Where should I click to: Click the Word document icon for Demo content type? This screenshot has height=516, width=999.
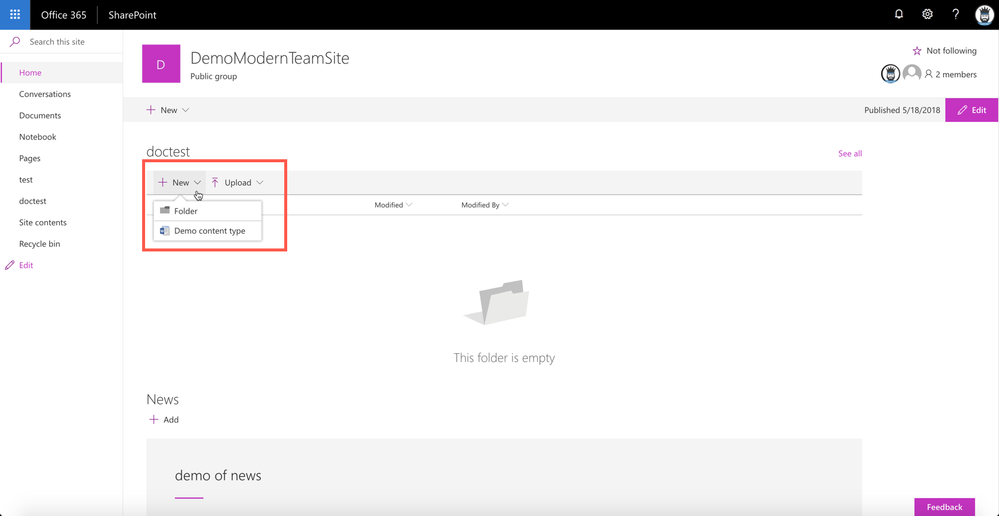click(x=165, y=231)
